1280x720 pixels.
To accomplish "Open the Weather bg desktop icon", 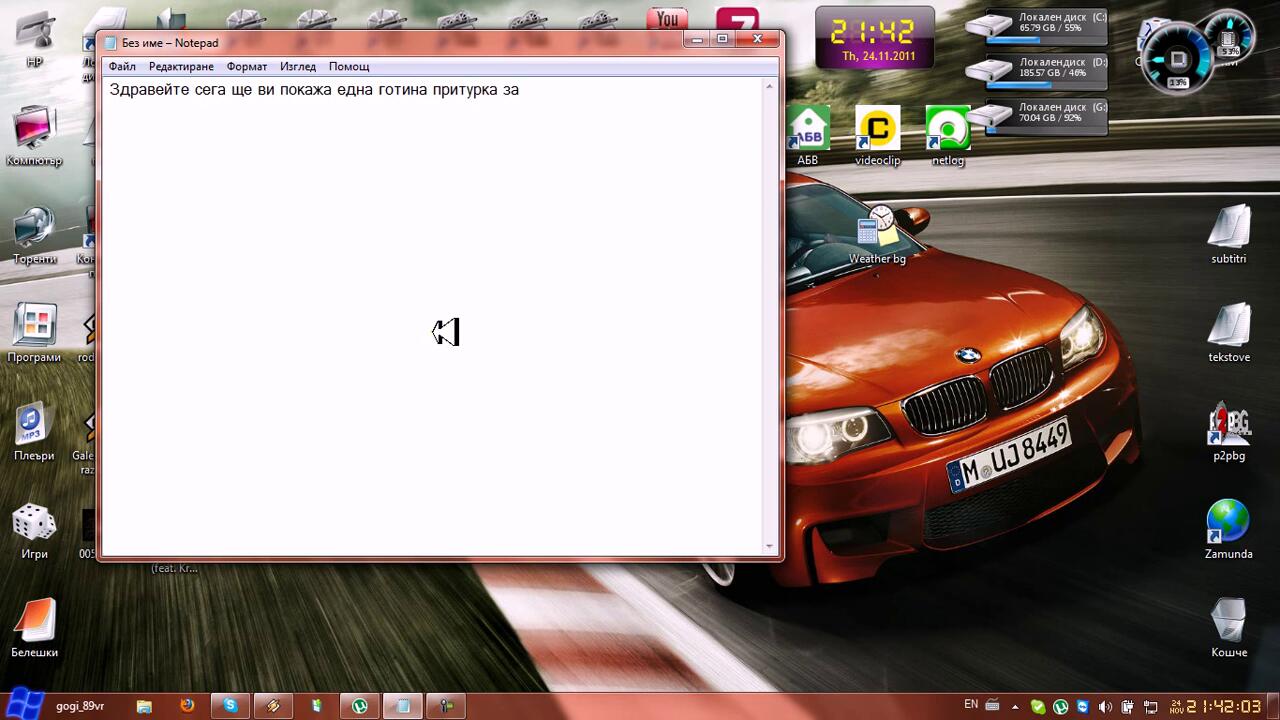I will pyautogui.click(x=877, y=230).
